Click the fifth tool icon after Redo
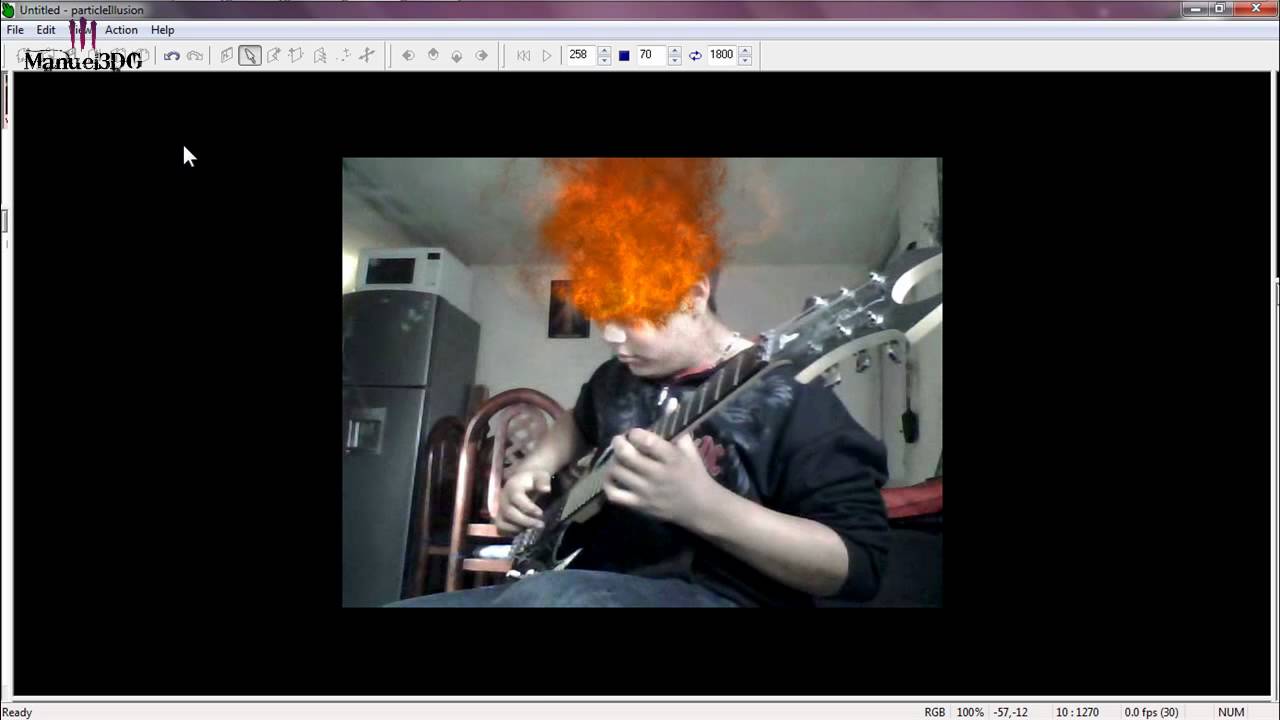 click(320, 56)
